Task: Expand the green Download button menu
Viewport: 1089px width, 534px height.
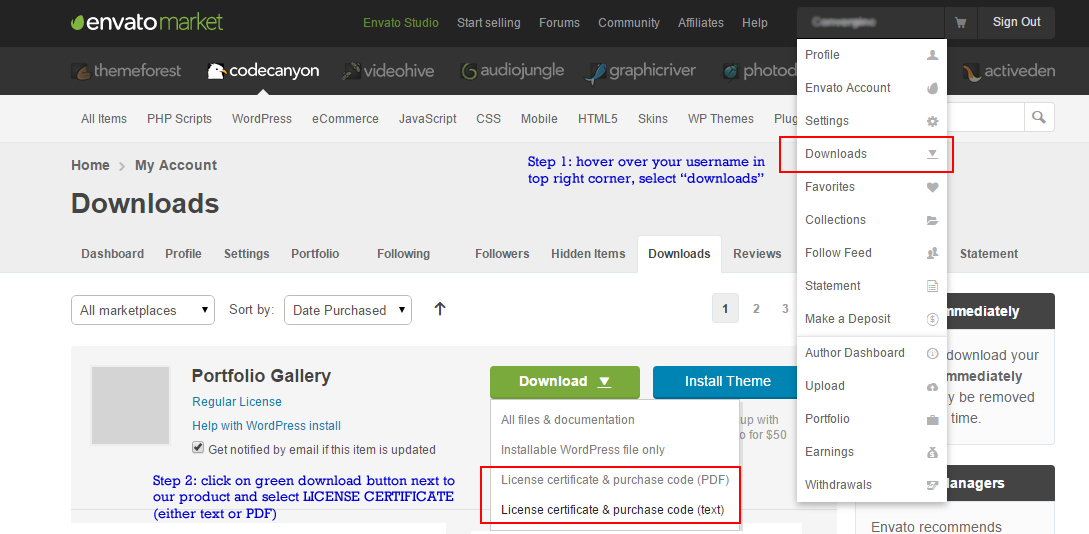Action: [x=564, y=381]
